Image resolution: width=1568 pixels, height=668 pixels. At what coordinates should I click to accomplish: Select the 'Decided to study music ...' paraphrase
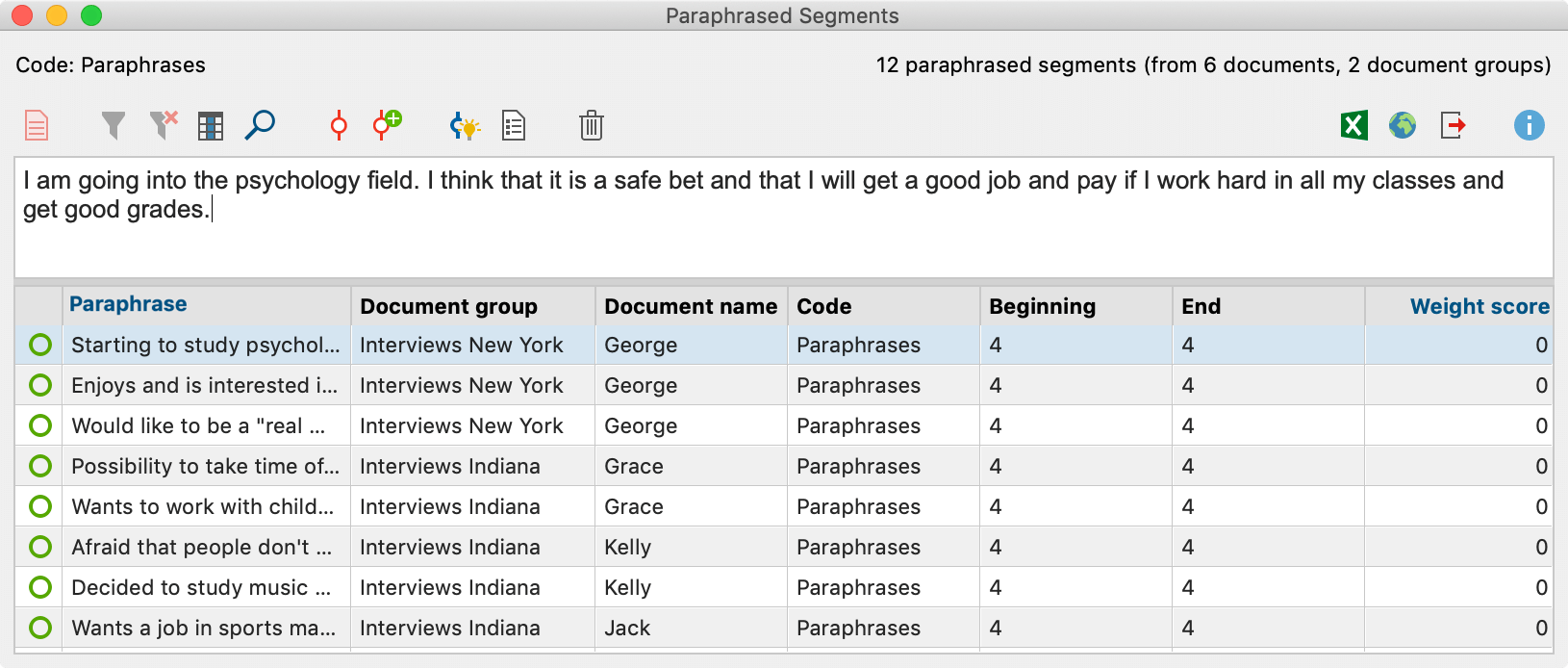click(x=201, y=587)
